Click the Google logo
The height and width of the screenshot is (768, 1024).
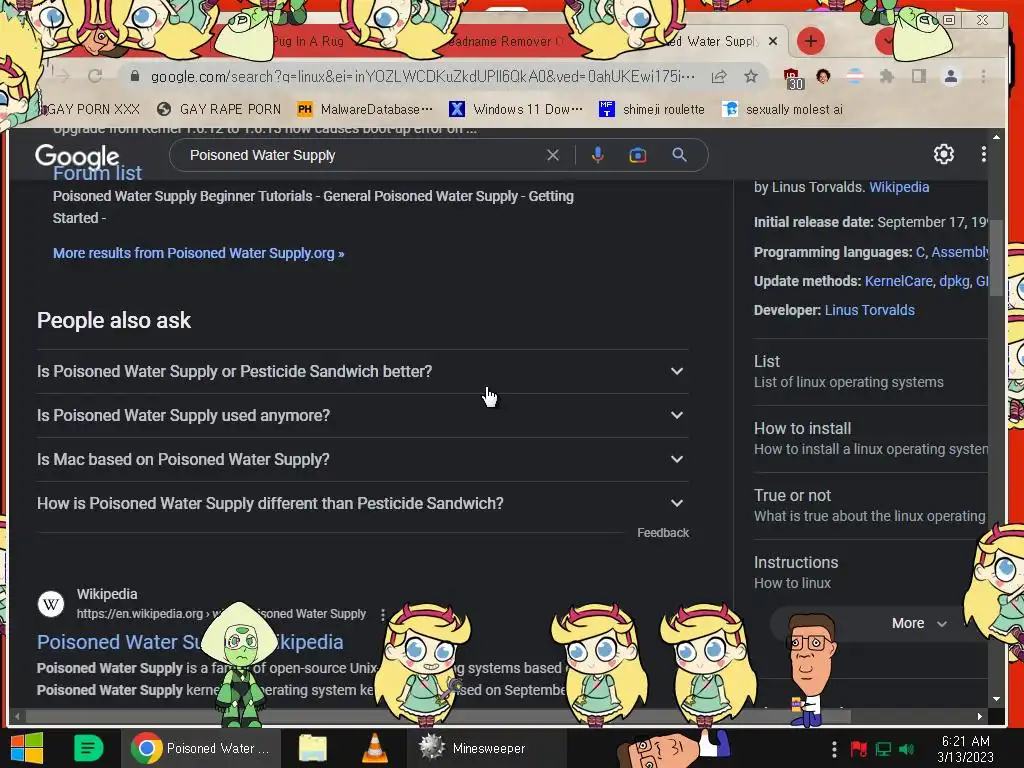(x=77, y=155)
